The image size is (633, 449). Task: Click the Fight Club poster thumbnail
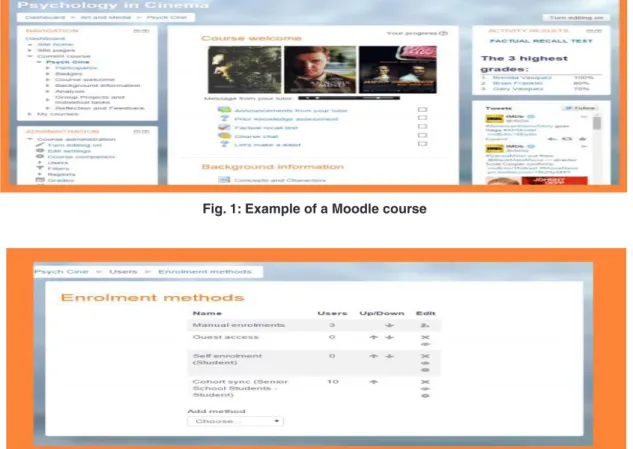point(398,69)
